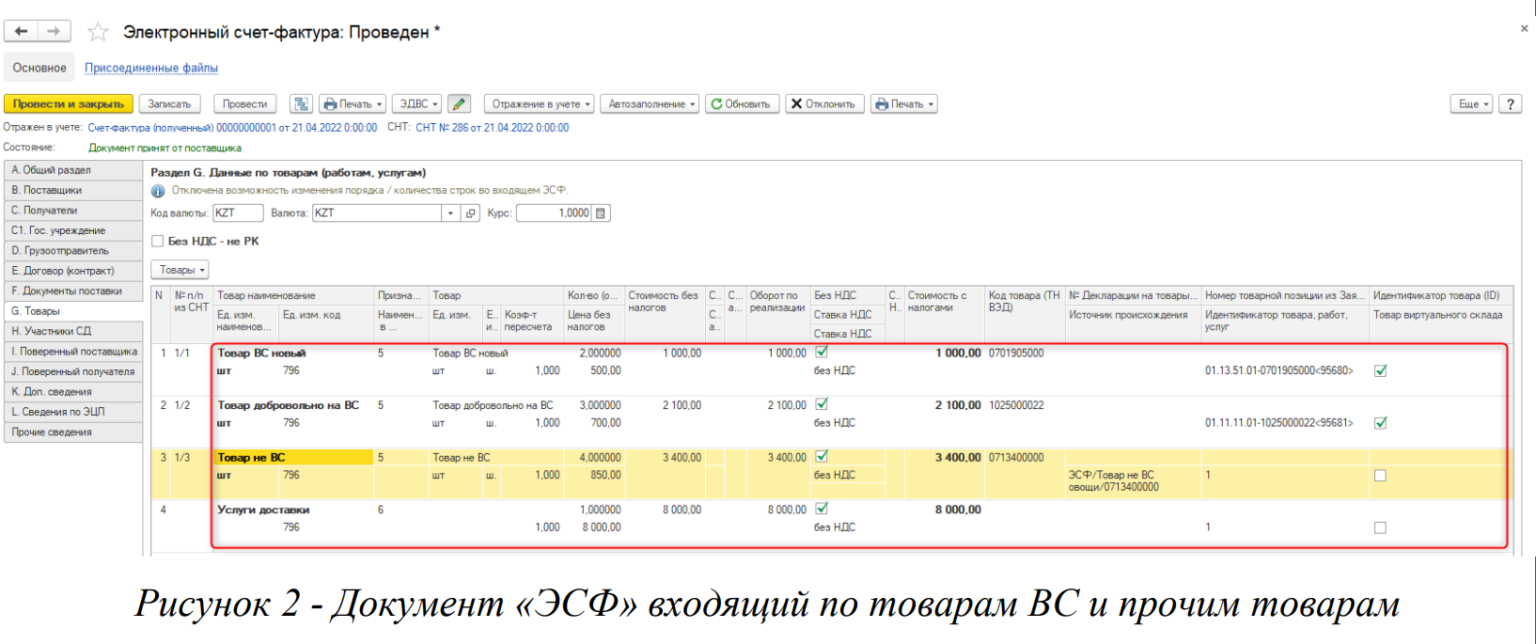Viewport: 1536px width, 644px height.
Task: Open the help question mark button
Action: [x=1509, y=104]
